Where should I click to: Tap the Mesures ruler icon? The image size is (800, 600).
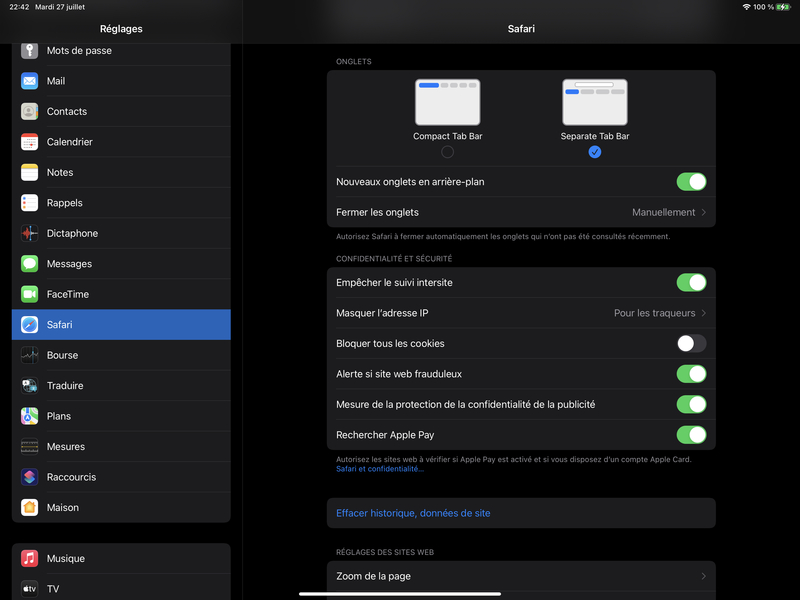pyautogui.click(x=30, y=446)
